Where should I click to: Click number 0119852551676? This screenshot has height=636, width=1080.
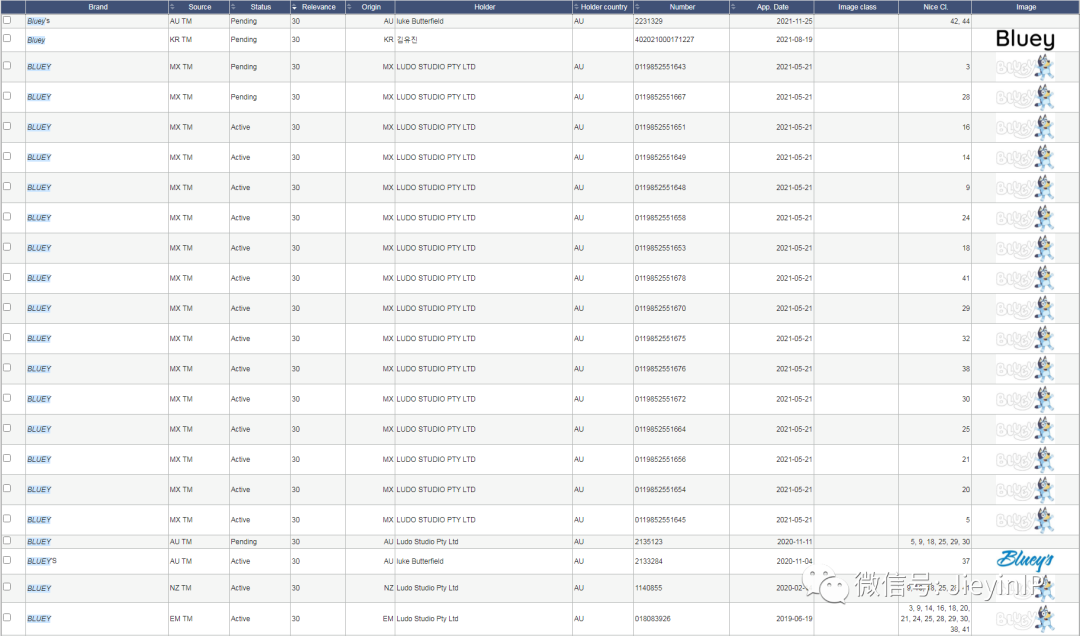point(661,369)
